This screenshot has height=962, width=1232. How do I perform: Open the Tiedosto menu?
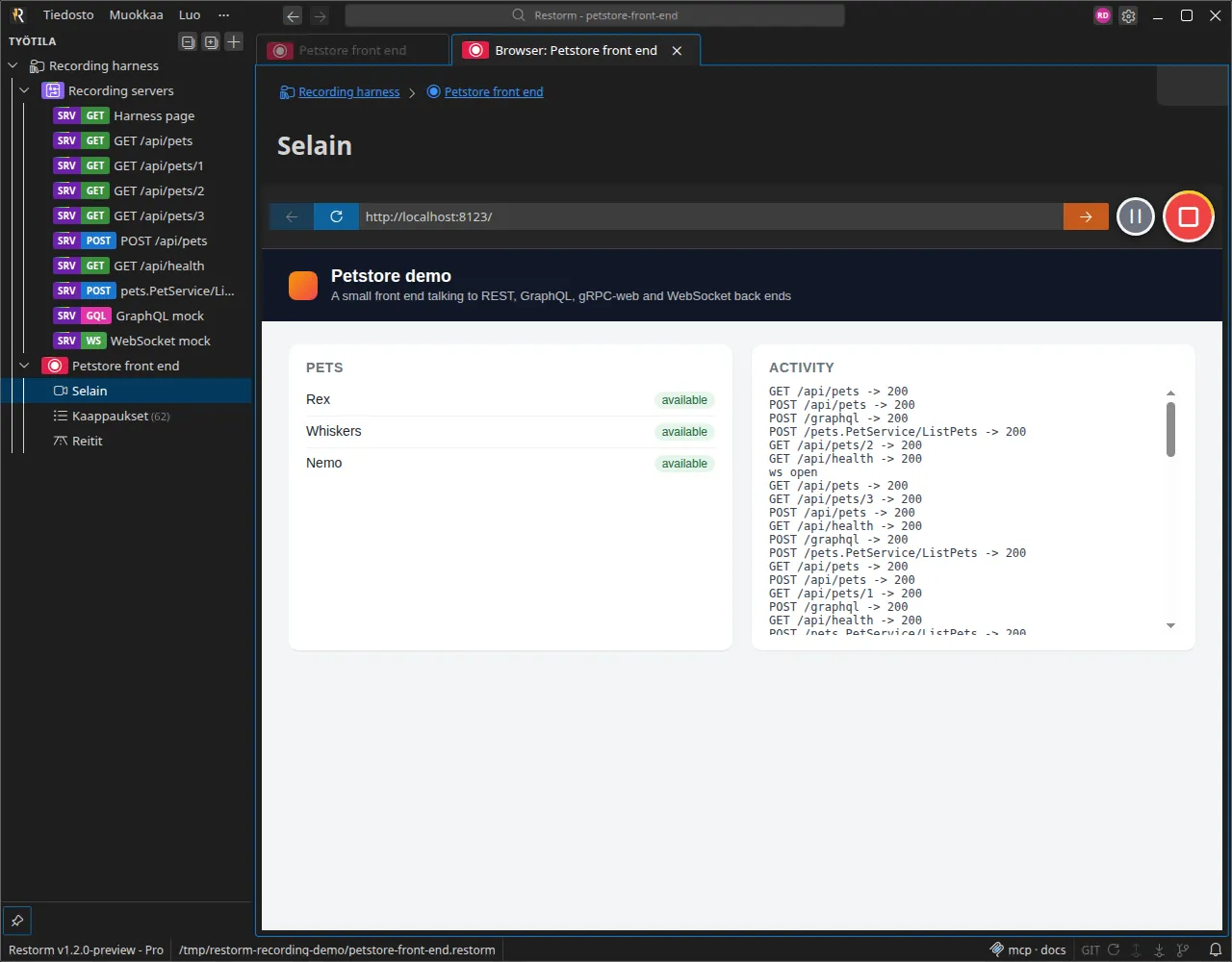[x=68, y=15]
